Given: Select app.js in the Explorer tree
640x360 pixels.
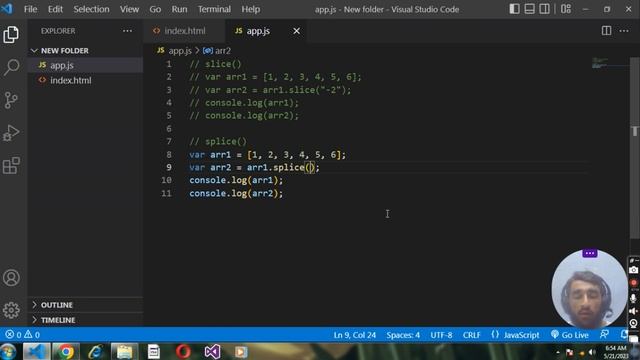Looking at the screenshot, I should tap(85, 65).
